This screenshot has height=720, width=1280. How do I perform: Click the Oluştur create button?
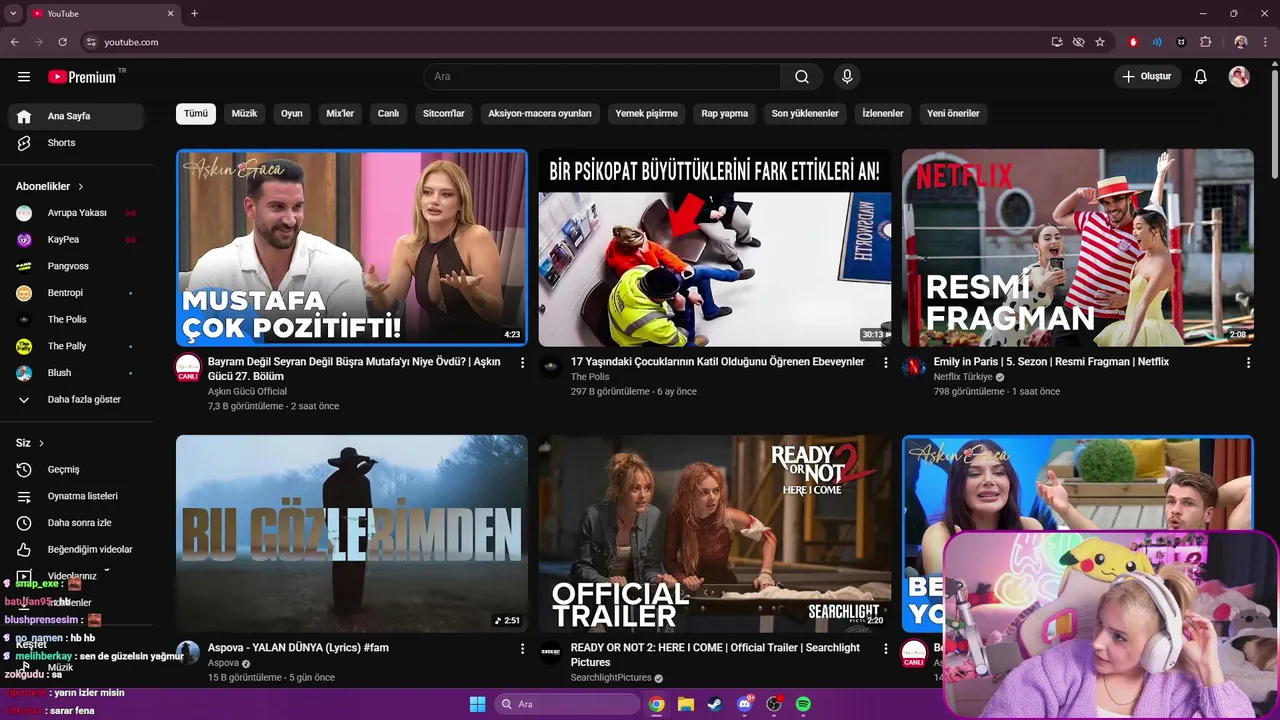coord(1147,77)
